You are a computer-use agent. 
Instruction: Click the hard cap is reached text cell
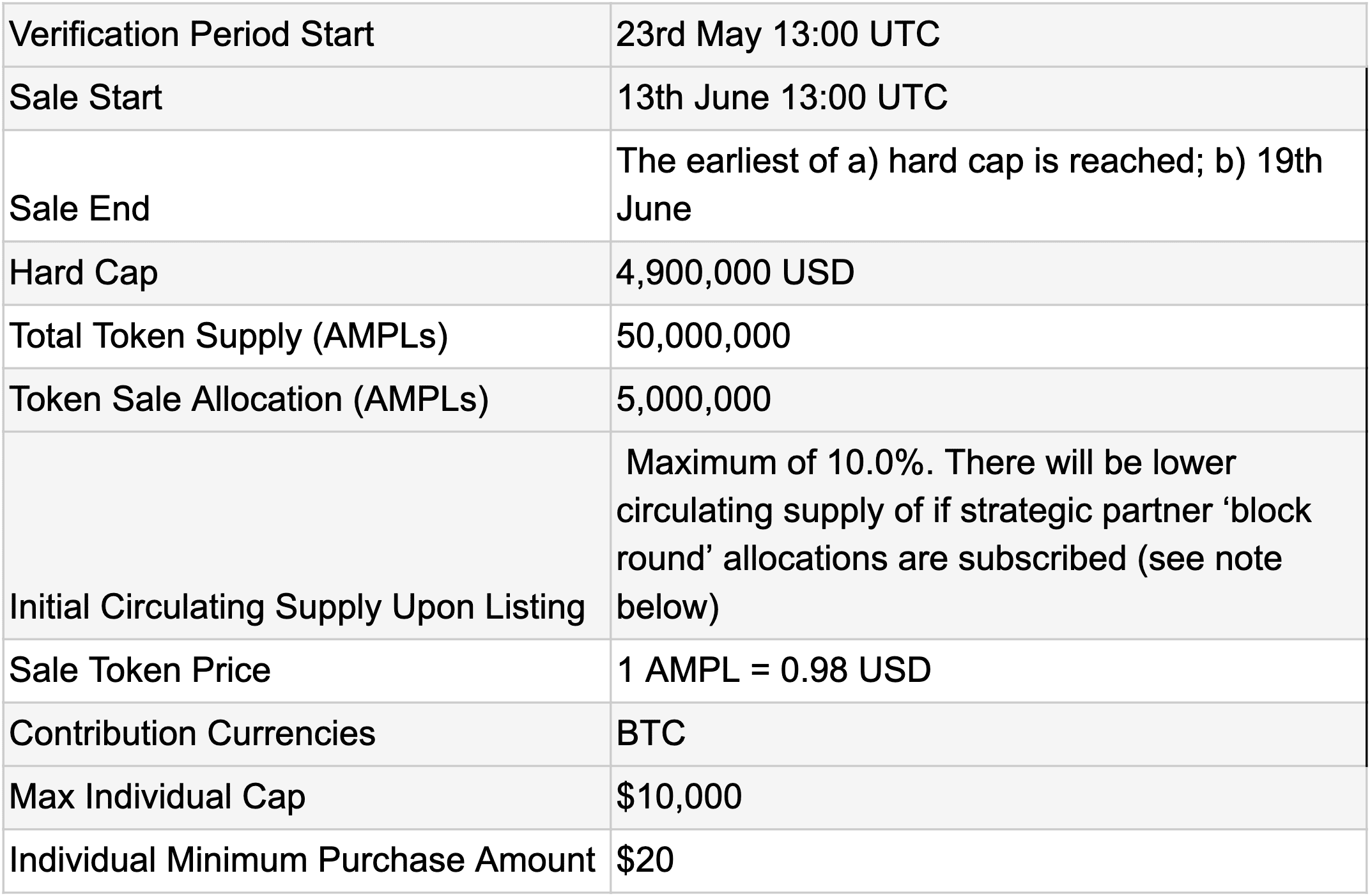(989, 186)
